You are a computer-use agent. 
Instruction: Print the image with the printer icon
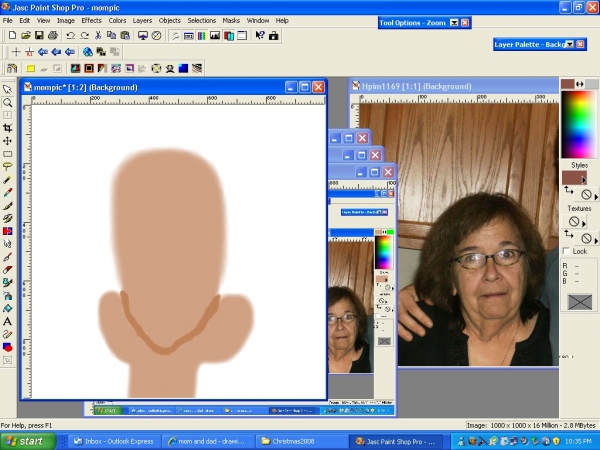pyautogui.click(x=52, y=36)
